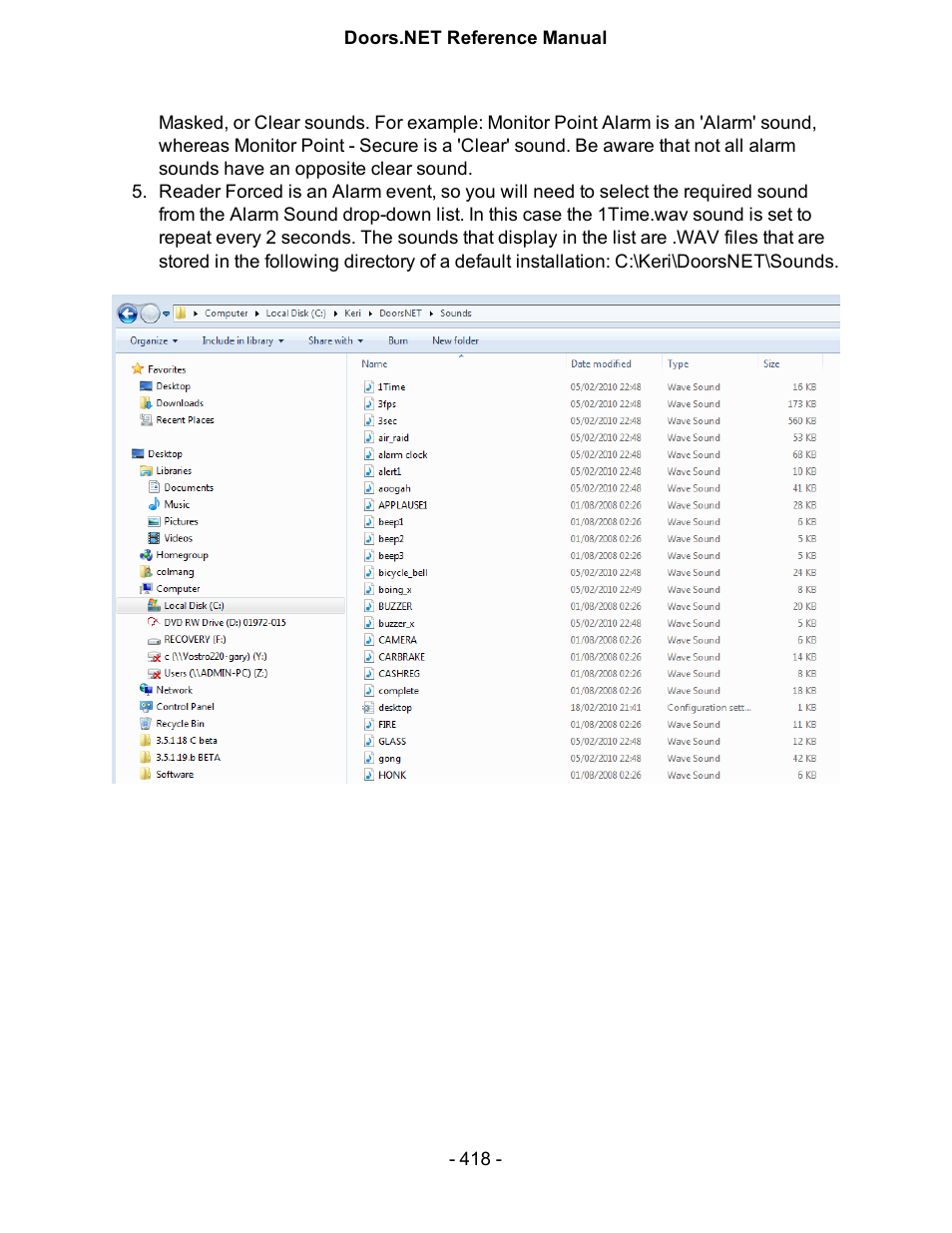Screen dimensions: 952x1233
Task: Select the Desktop root tree node
Action: [165, 454]
